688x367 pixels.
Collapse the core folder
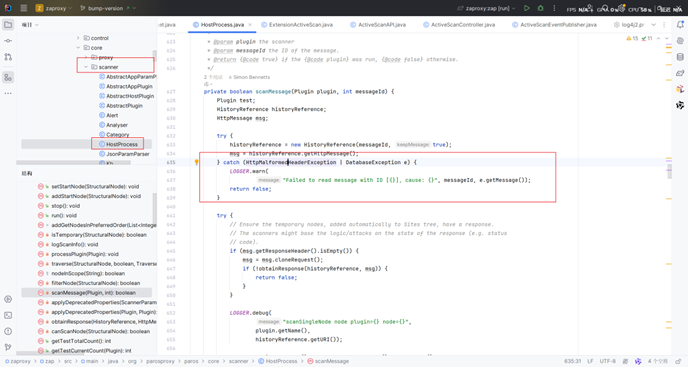tap(78, 48)
